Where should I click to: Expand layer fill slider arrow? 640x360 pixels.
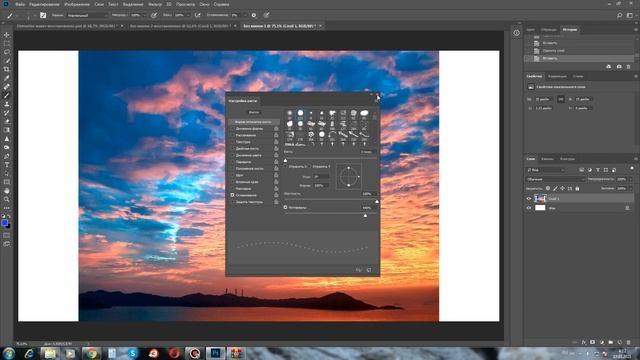630,189
